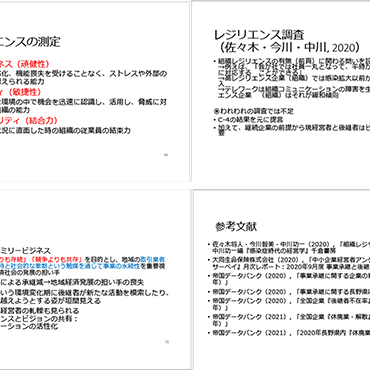370x370 pixels.
Task: Open the 参考文献 references slide
Action: tap(281, 279)
